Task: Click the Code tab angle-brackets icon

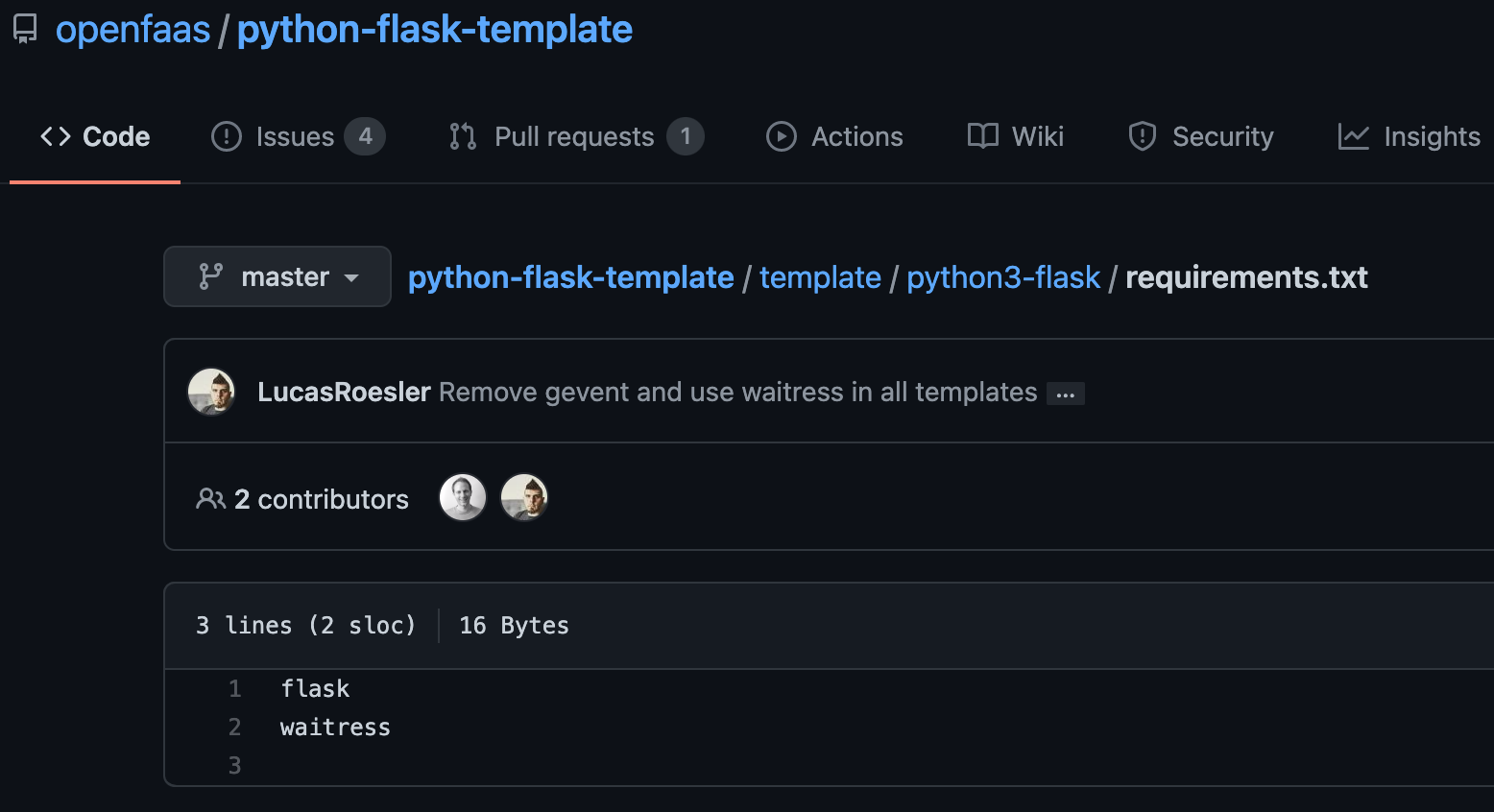Action: (56, 137)
